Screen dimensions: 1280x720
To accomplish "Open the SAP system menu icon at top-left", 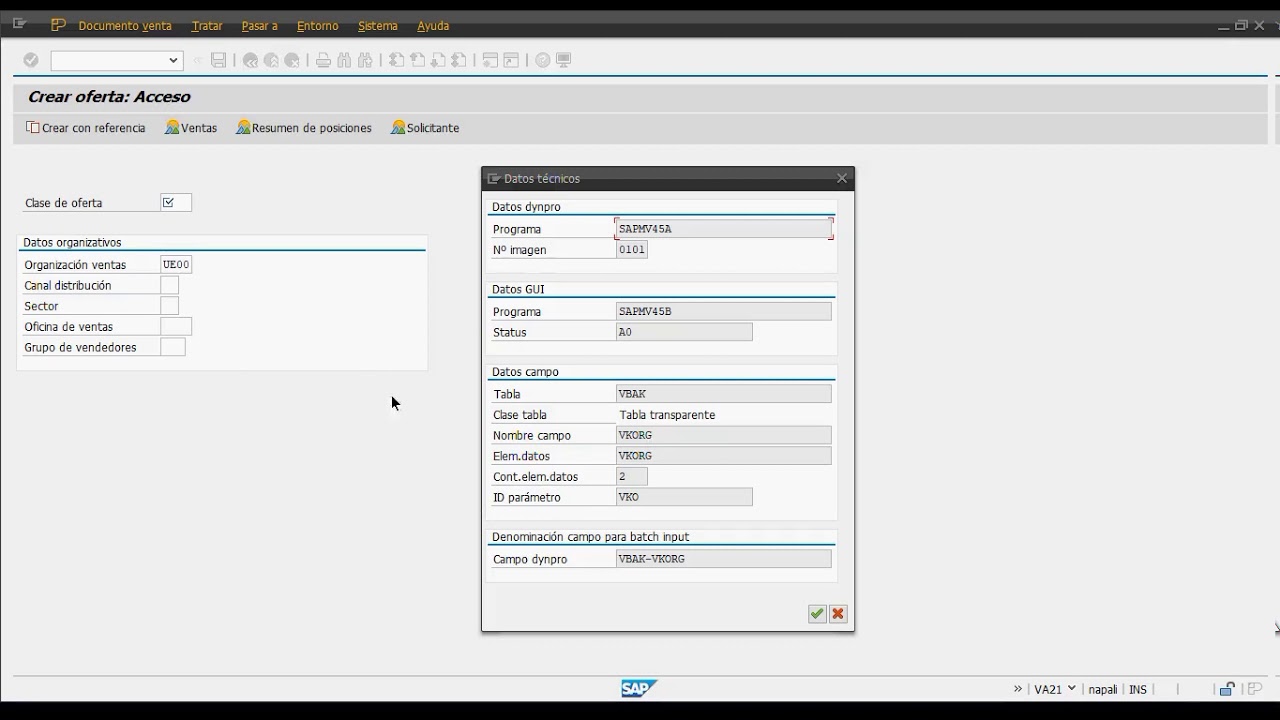I will (x=19, y=24).
